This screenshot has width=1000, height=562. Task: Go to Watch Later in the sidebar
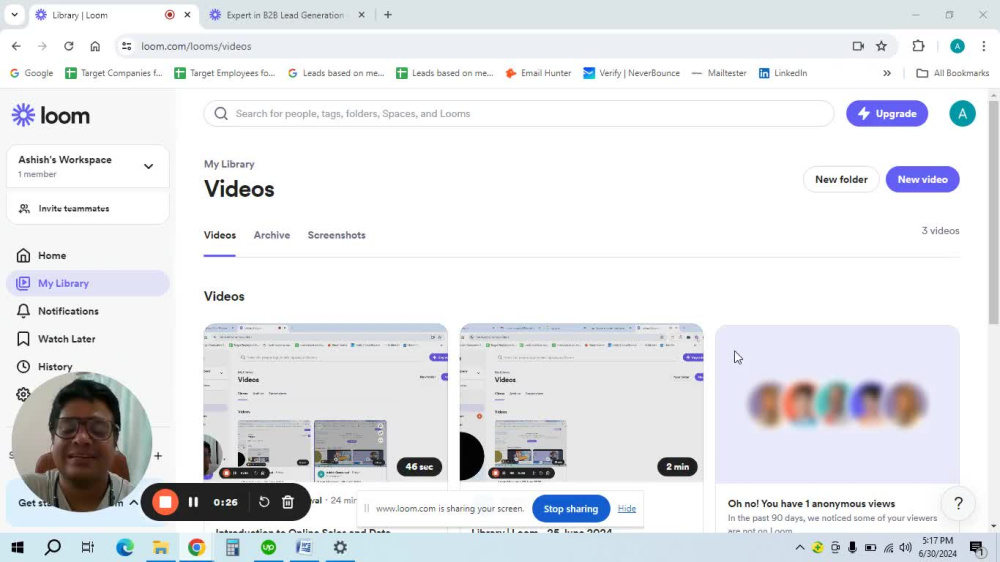[x=88, y=339]
